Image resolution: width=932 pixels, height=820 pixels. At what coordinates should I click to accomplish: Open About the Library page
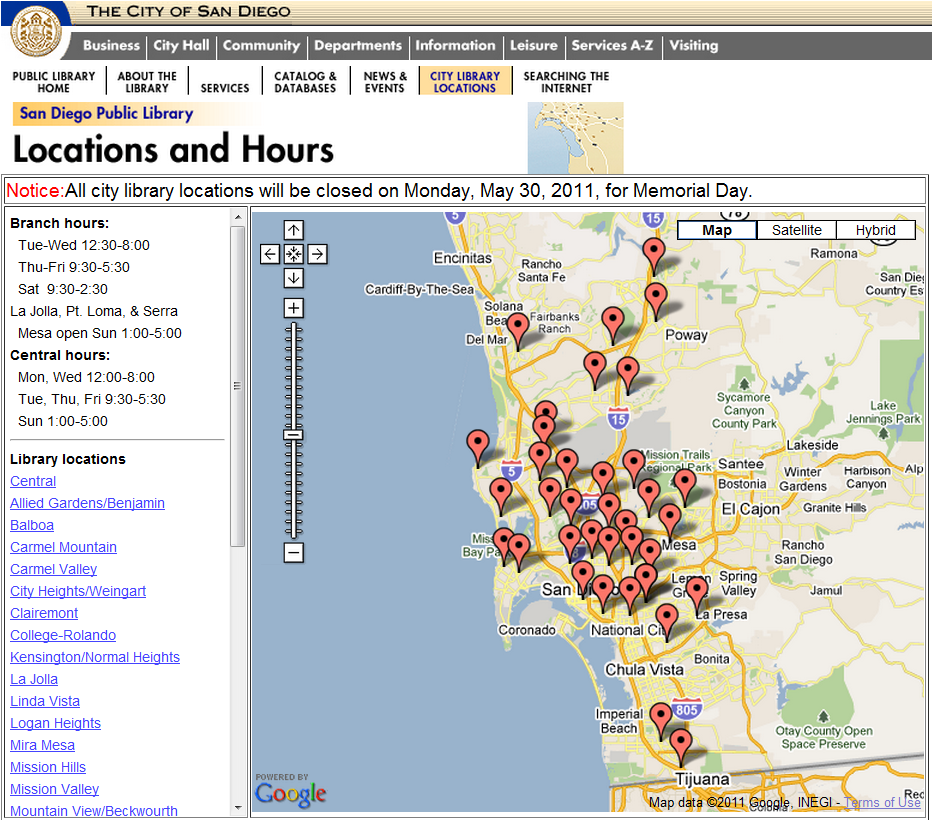pyautogui.click(x=147, y=82)
